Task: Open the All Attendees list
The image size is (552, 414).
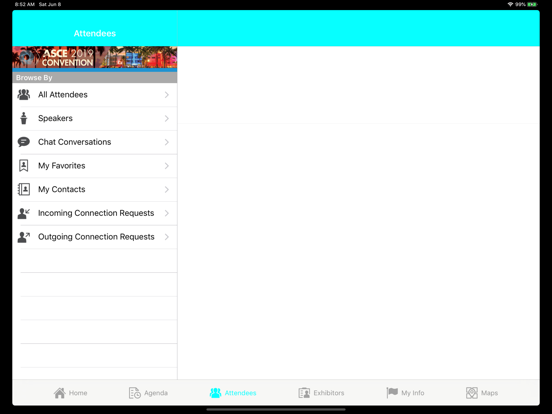Action: pos(95,95)
